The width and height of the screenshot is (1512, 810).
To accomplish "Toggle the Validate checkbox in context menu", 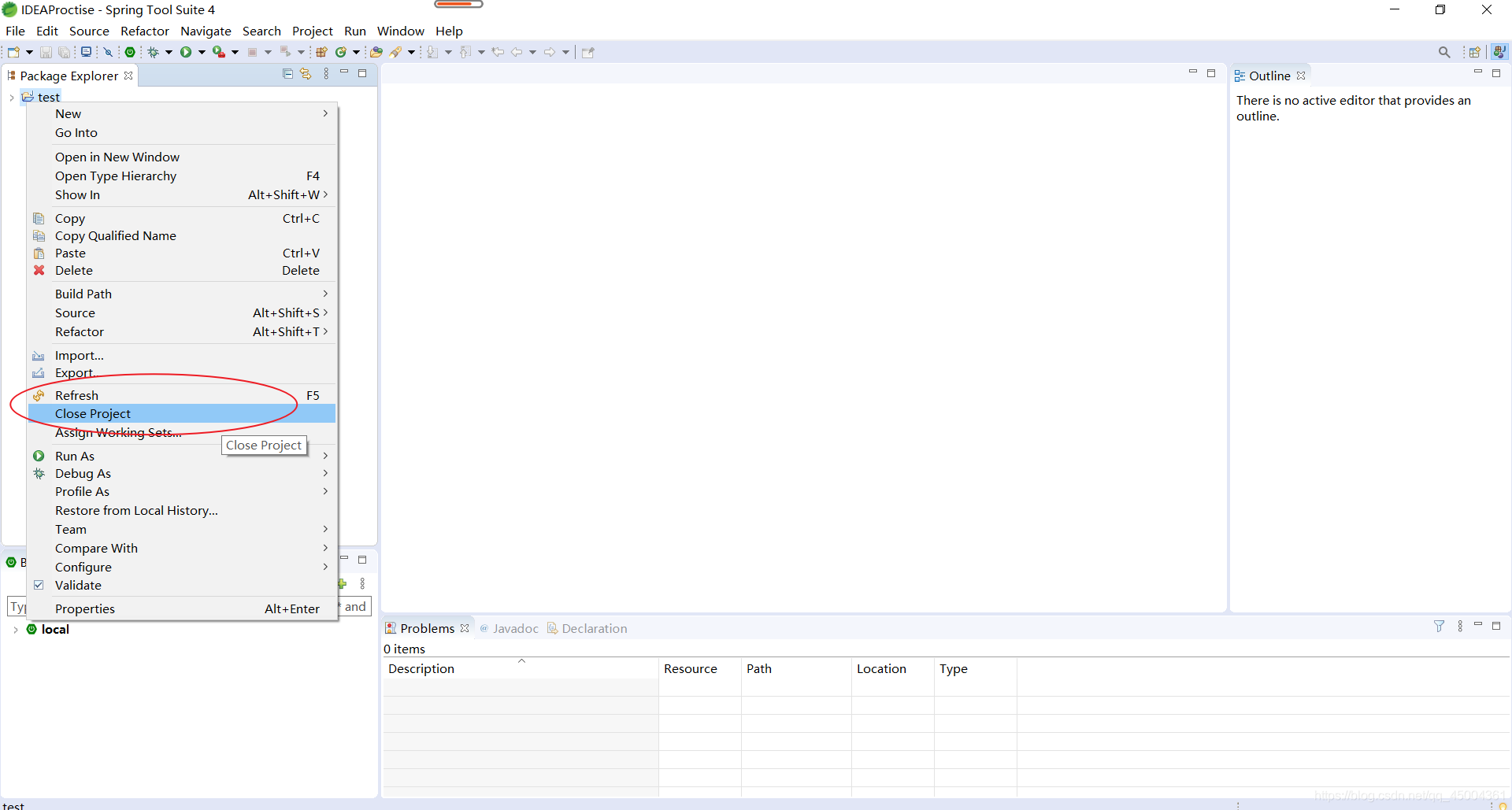I will point(39,585).
